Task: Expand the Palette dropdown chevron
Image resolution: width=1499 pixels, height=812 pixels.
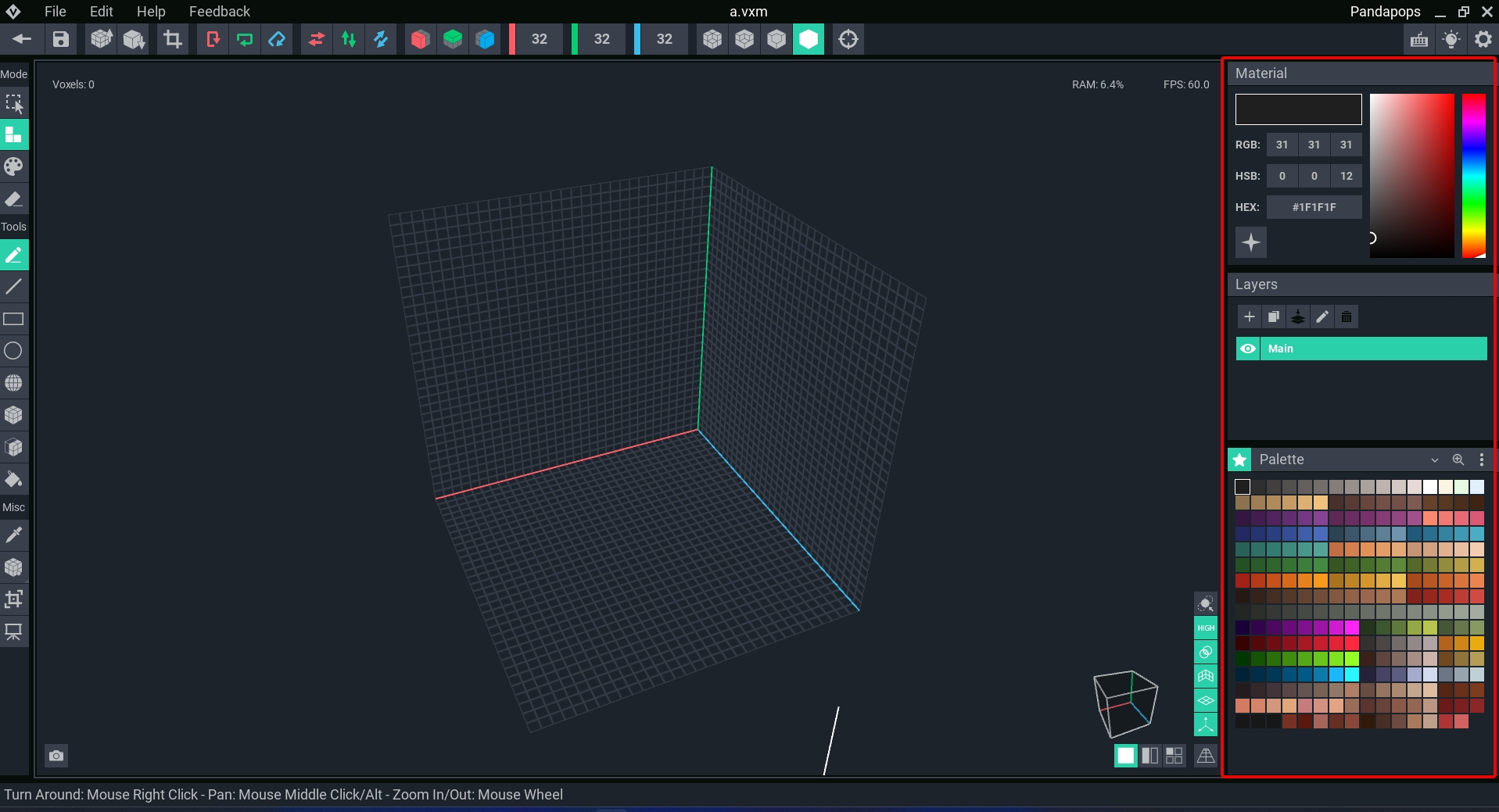Action: tap(1434, 460)
